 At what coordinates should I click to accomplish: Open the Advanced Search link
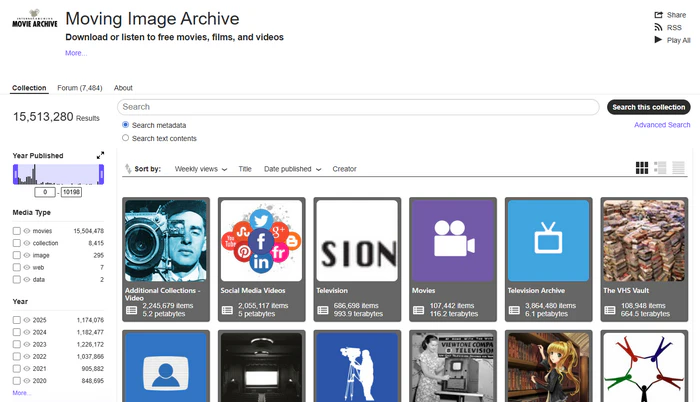(x=662, y=125)
